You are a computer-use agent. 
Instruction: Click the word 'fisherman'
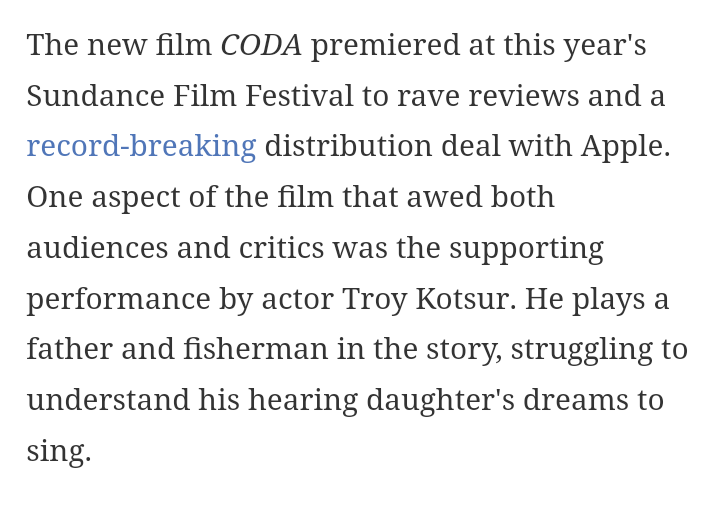point(255,349)
